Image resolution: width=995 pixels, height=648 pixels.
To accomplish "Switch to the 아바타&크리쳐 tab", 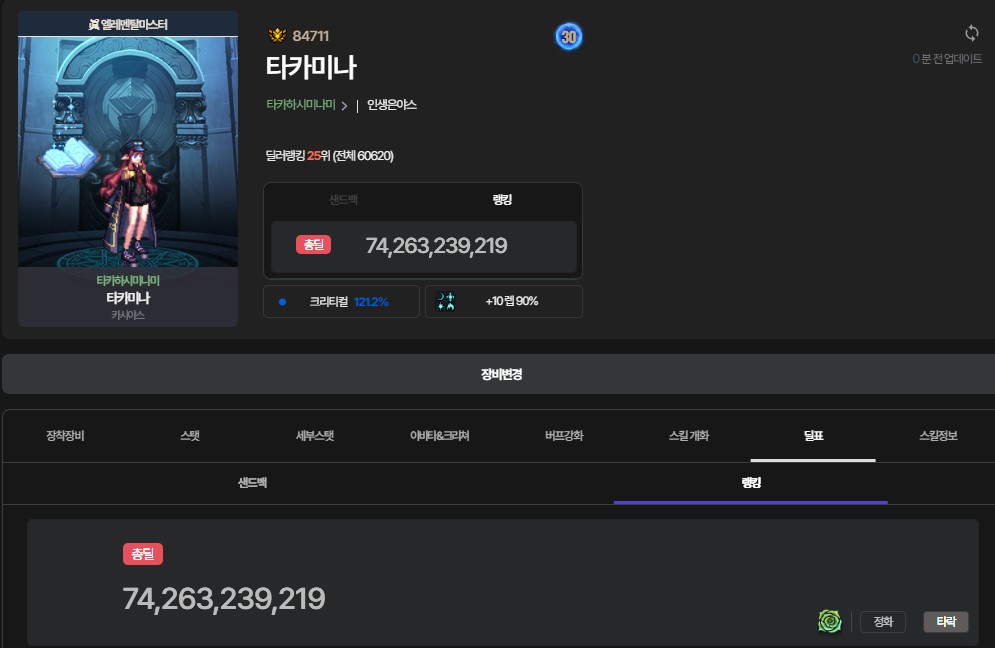I will tap(439, 436).
